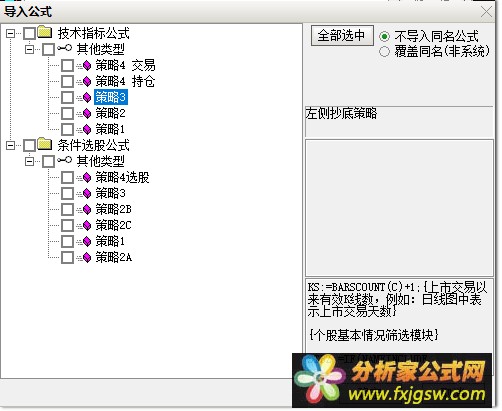Viewport: 502px width, 411px height.
Task: Check the box for highlighted 策略3
Action: pos(67,97)
